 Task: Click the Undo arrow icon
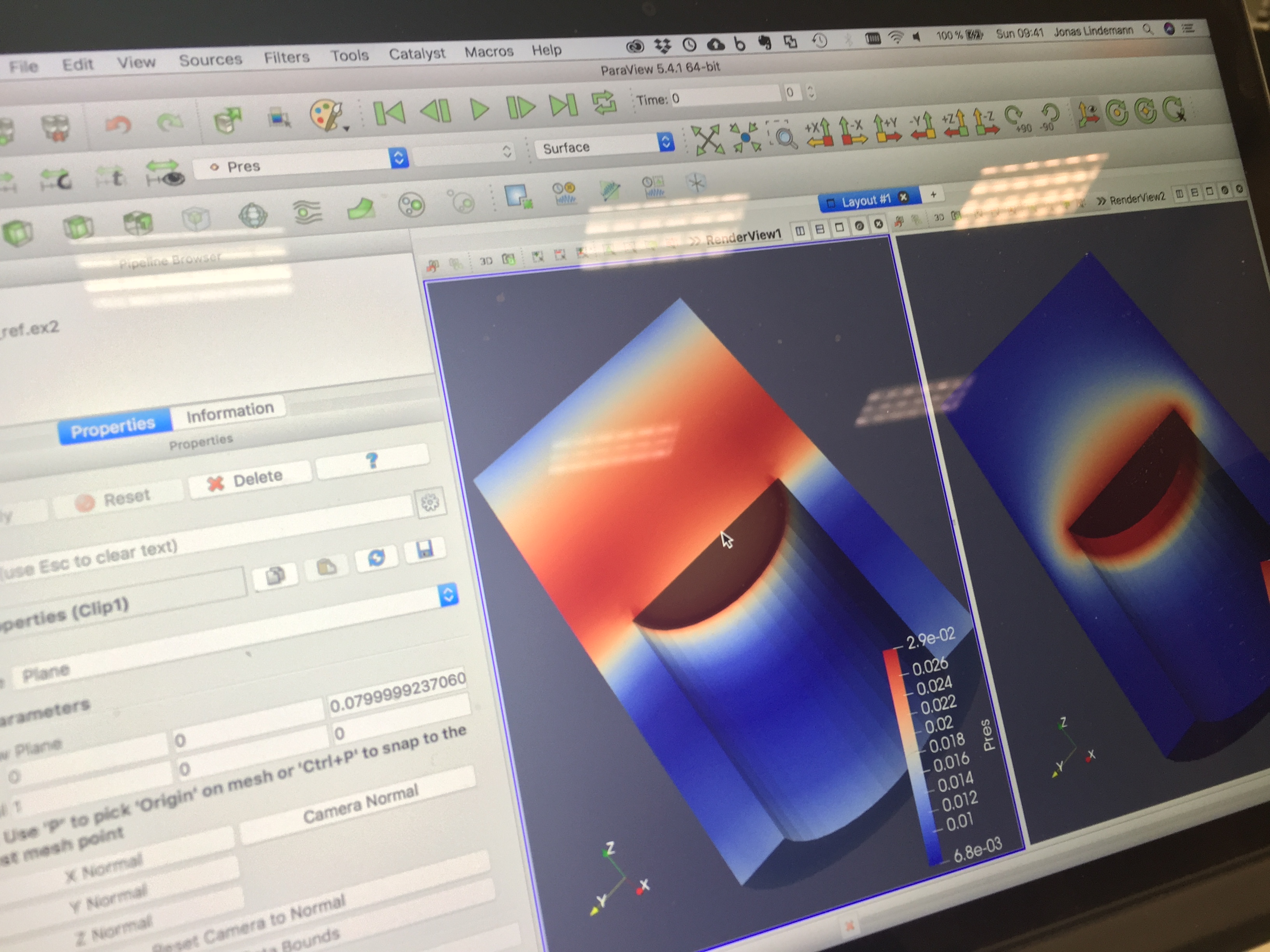click(118, 124)
